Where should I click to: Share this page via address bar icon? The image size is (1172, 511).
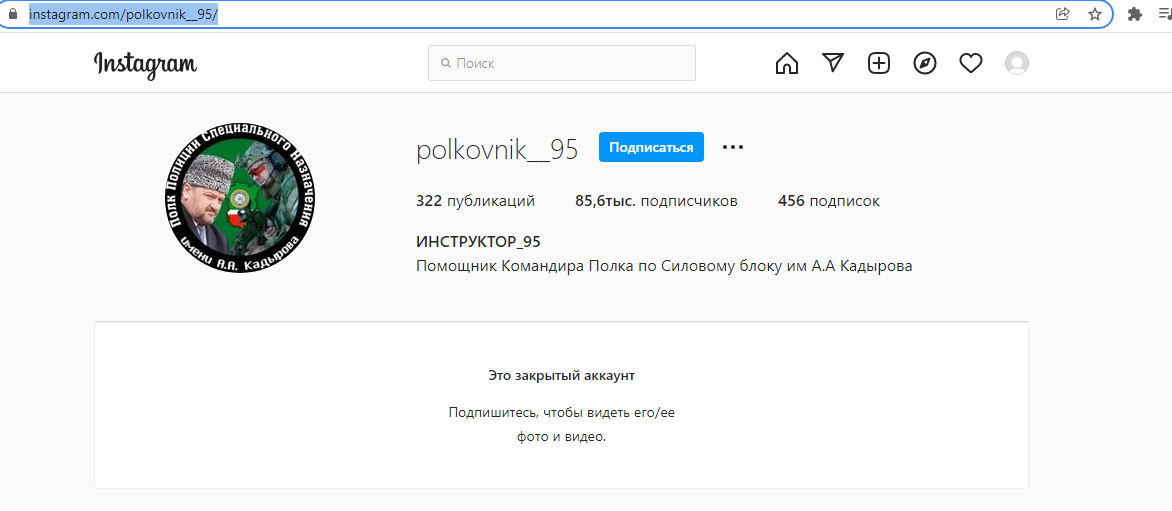[1062, 14]
